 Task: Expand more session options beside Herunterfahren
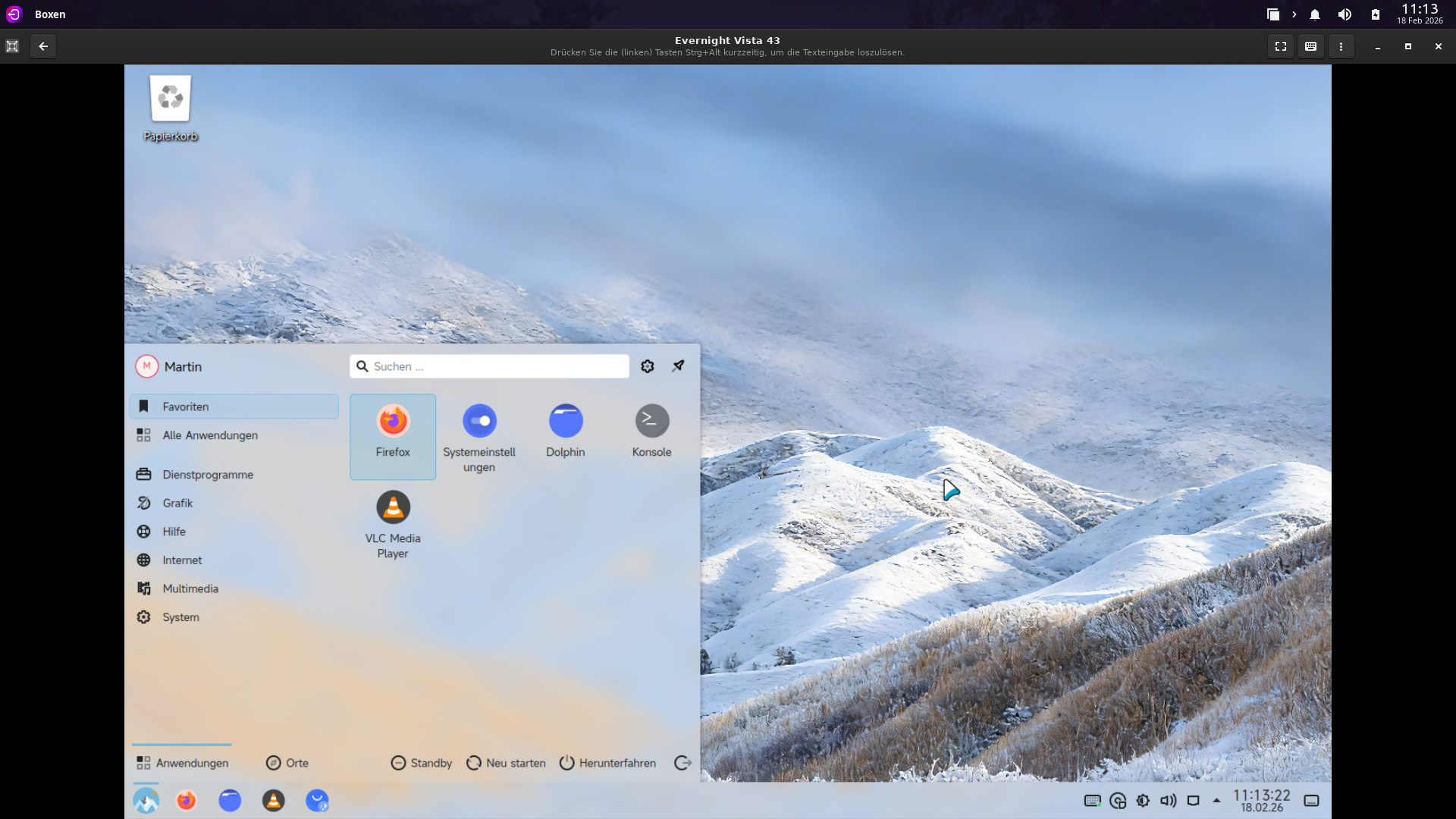tap(682, 763)
